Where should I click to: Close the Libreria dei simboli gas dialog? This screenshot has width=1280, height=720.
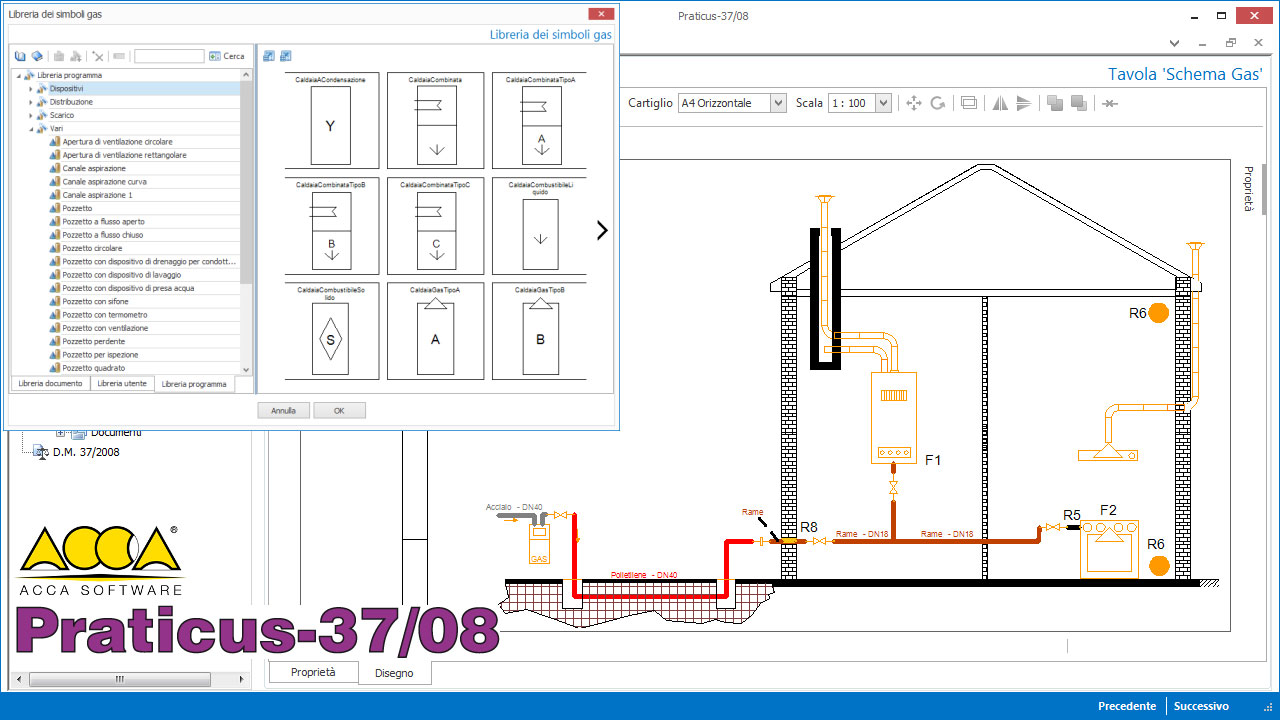(601, 14)
